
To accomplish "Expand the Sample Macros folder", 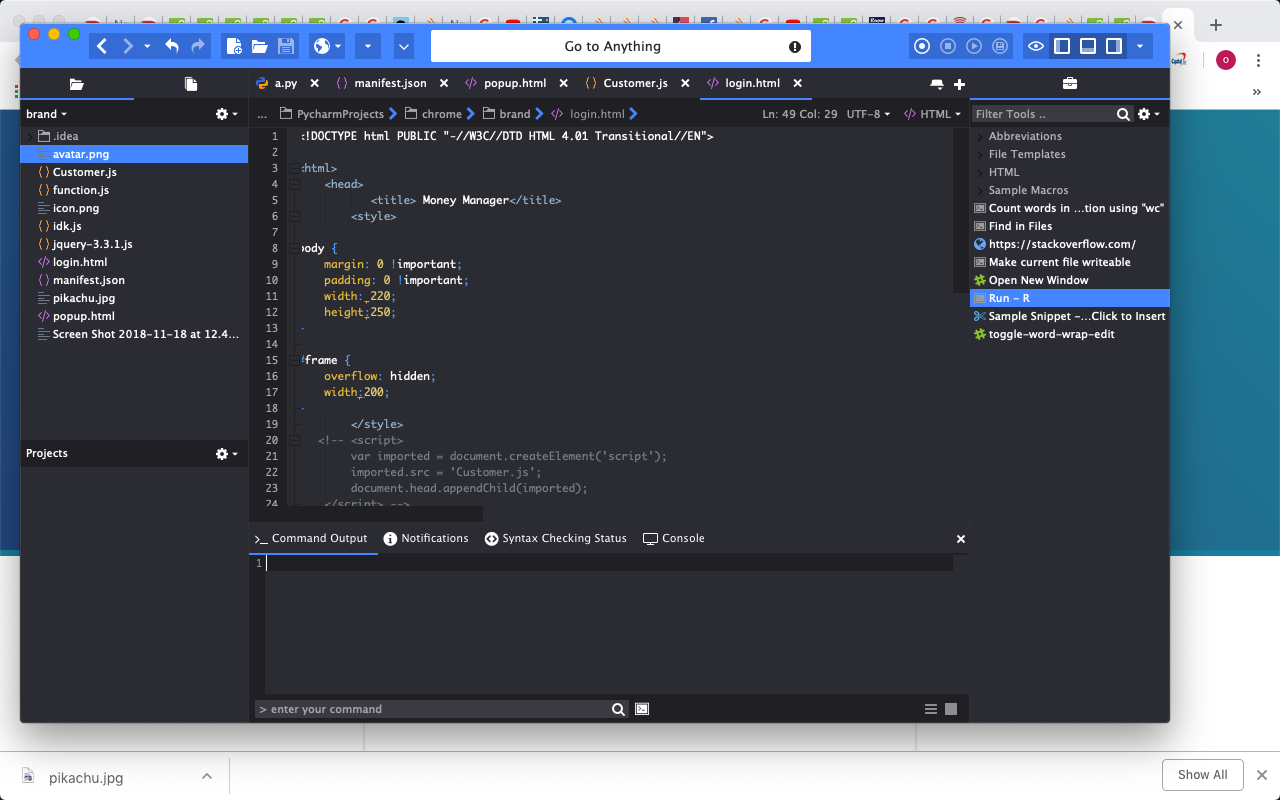I will pos(979,190).
